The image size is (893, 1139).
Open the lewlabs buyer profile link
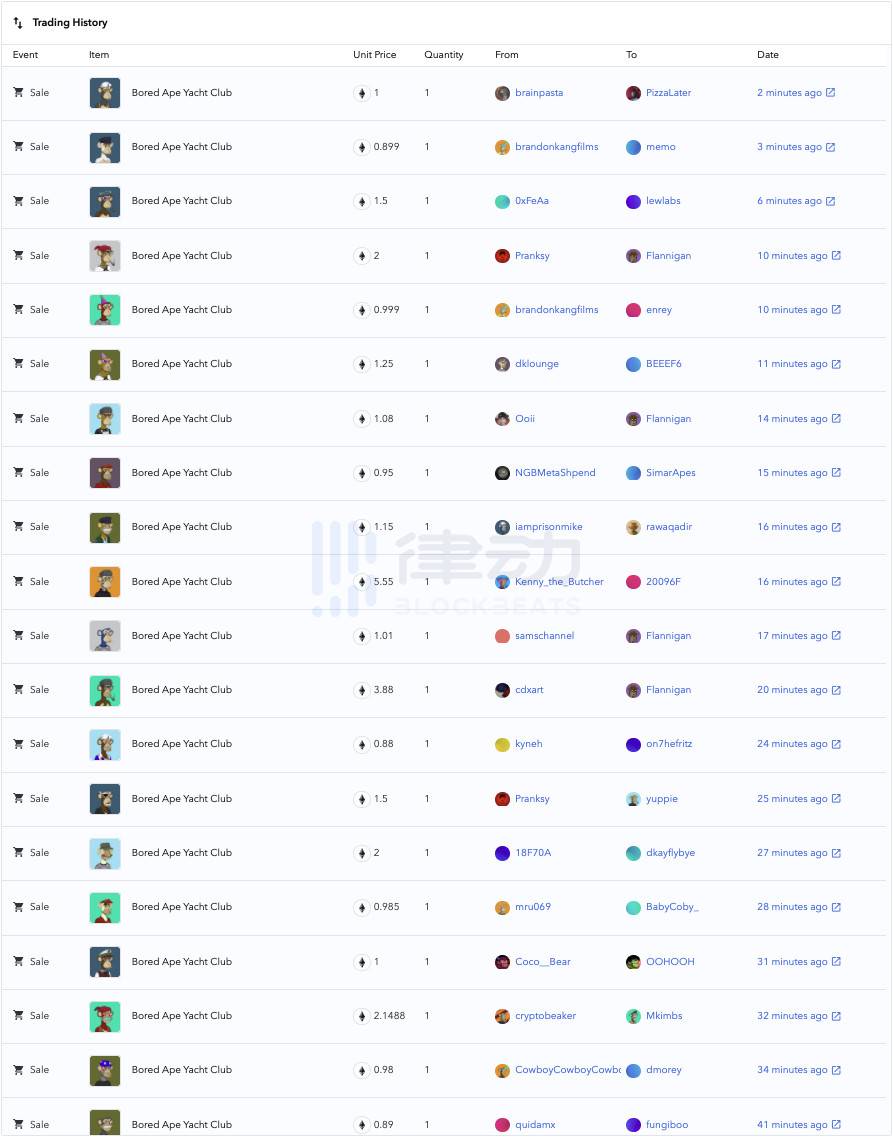663,201
